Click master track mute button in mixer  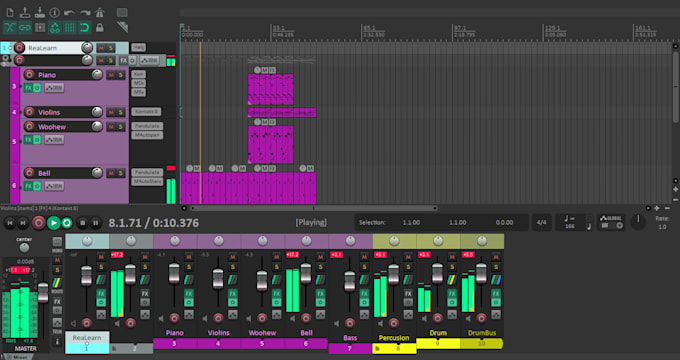point(57,260)
